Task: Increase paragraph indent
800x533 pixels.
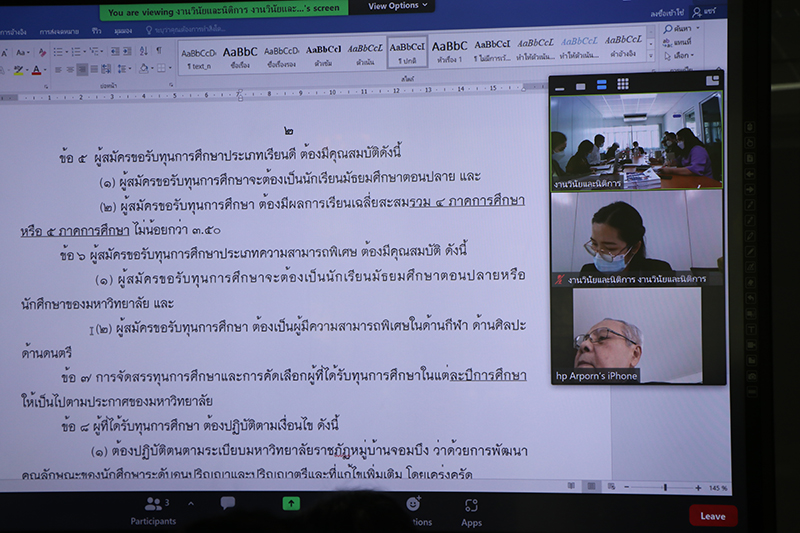Action: (127, 51)
